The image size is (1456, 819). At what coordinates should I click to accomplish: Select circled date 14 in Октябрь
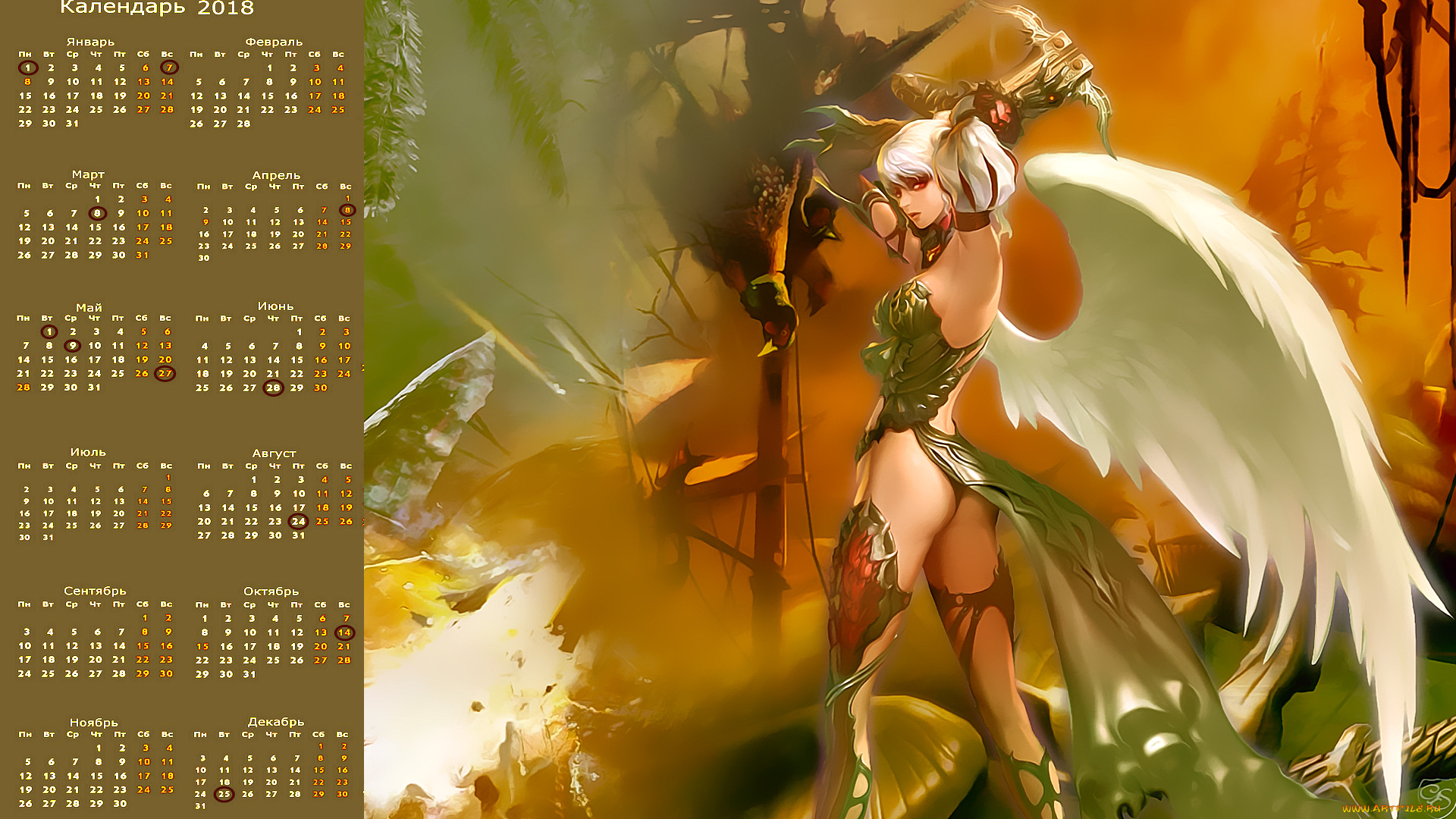coord(344,632)
